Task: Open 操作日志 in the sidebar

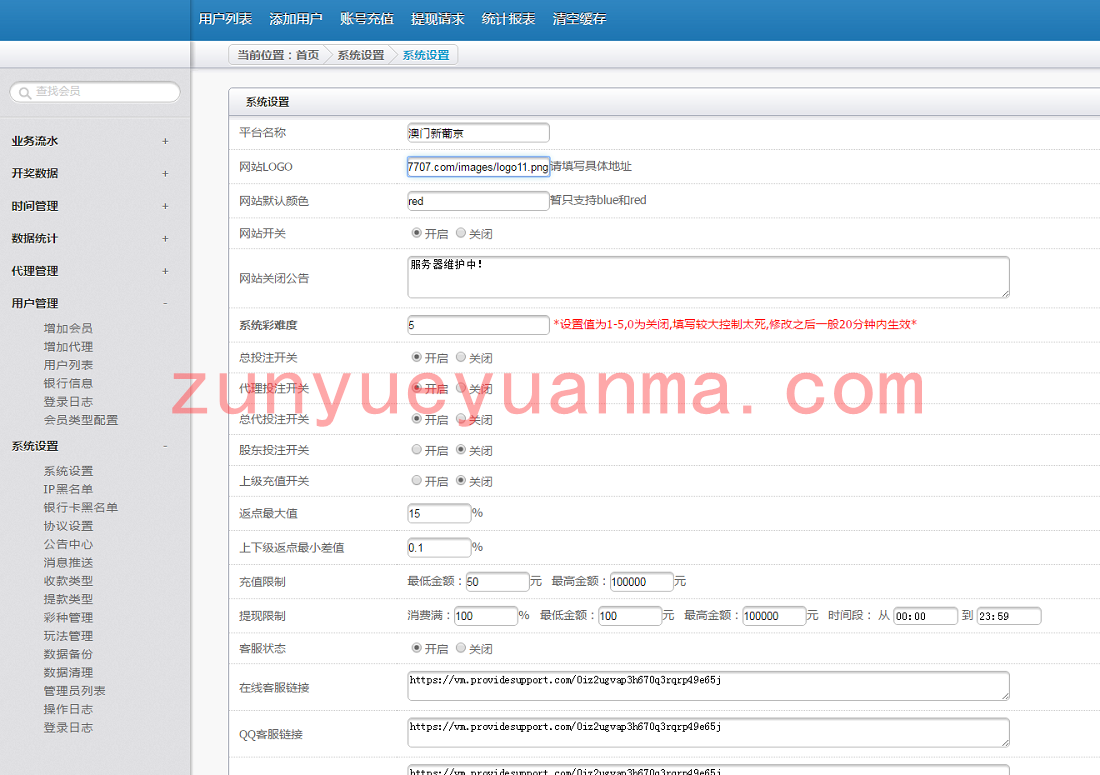Action: (68, 709)
